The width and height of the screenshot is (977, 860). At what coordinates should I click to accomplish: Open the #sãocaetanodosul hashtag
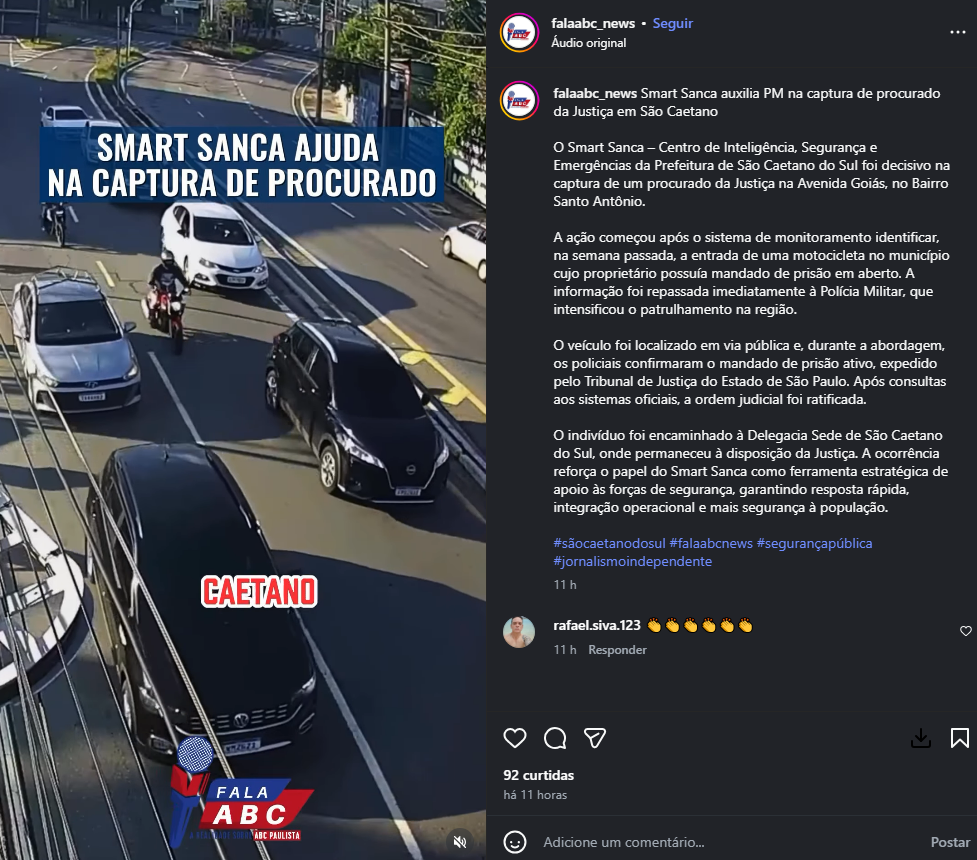pos(609,543)
